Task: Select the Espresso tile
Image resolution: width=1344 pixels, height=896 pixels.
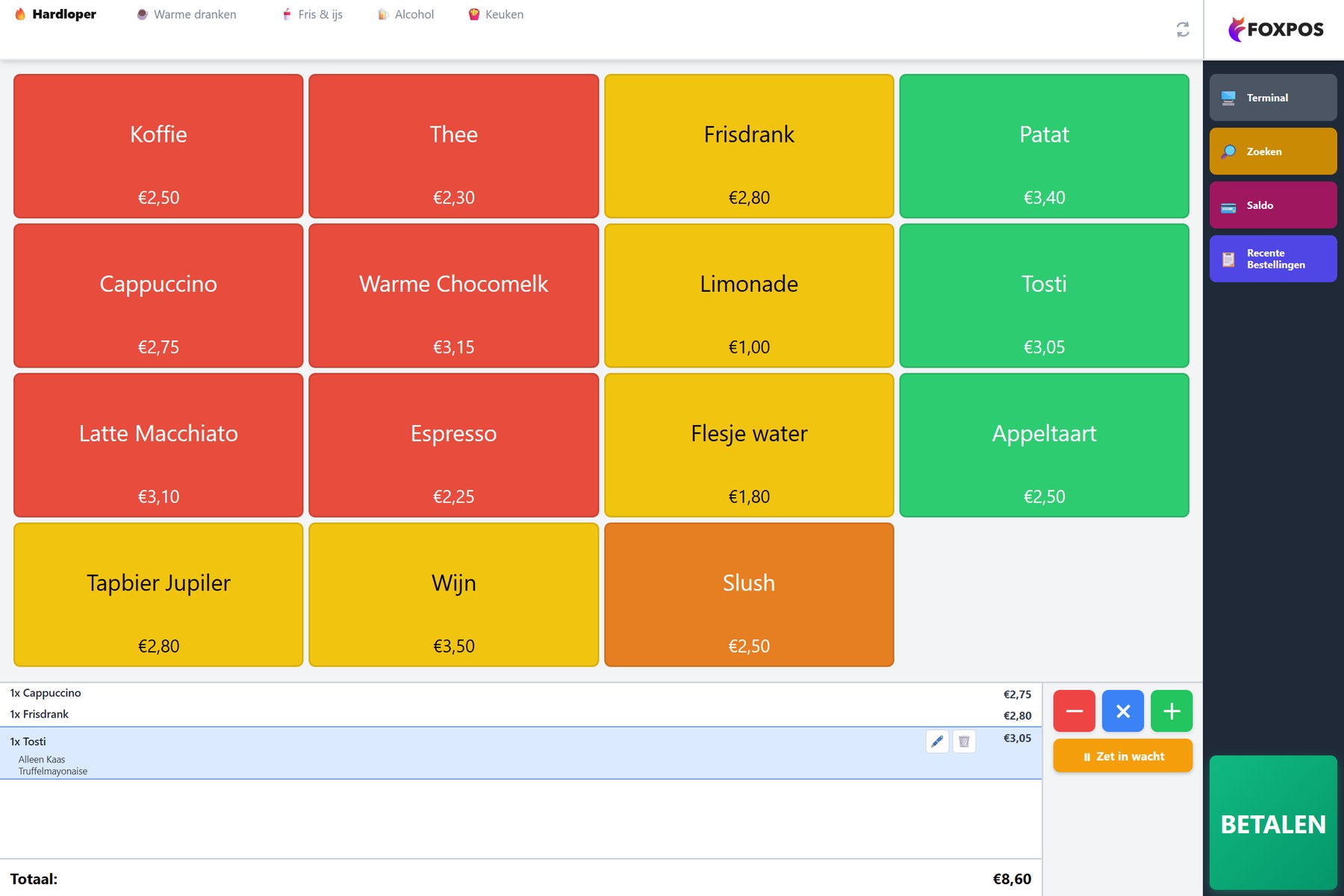Action: pos(454,445)
